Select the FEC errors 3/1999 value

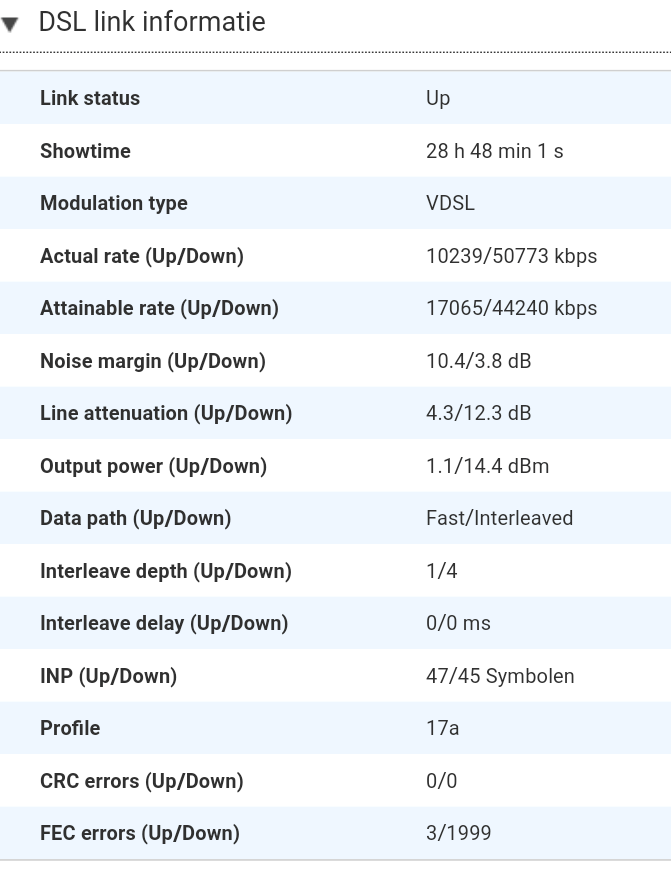(458, 833)
